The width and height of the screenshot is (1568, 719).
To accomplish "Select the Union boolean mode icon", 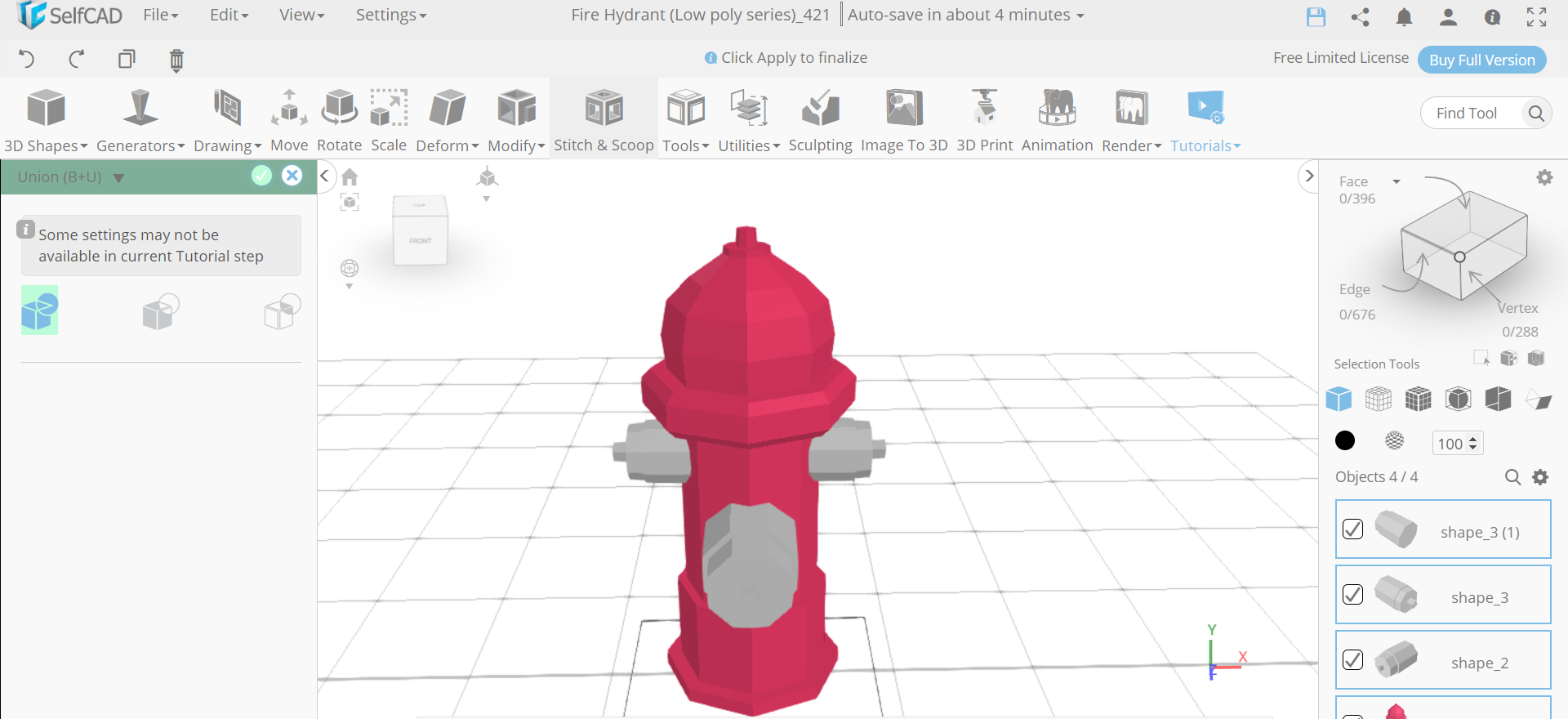I will click(x=39, y=310).
